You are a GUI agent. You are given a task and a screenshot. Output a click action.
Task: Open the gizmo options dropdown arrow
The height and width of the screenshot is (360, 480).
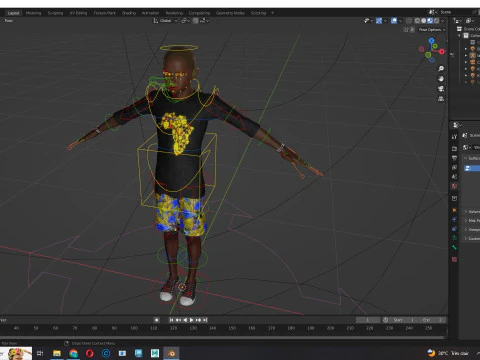(x=385, y=21)
